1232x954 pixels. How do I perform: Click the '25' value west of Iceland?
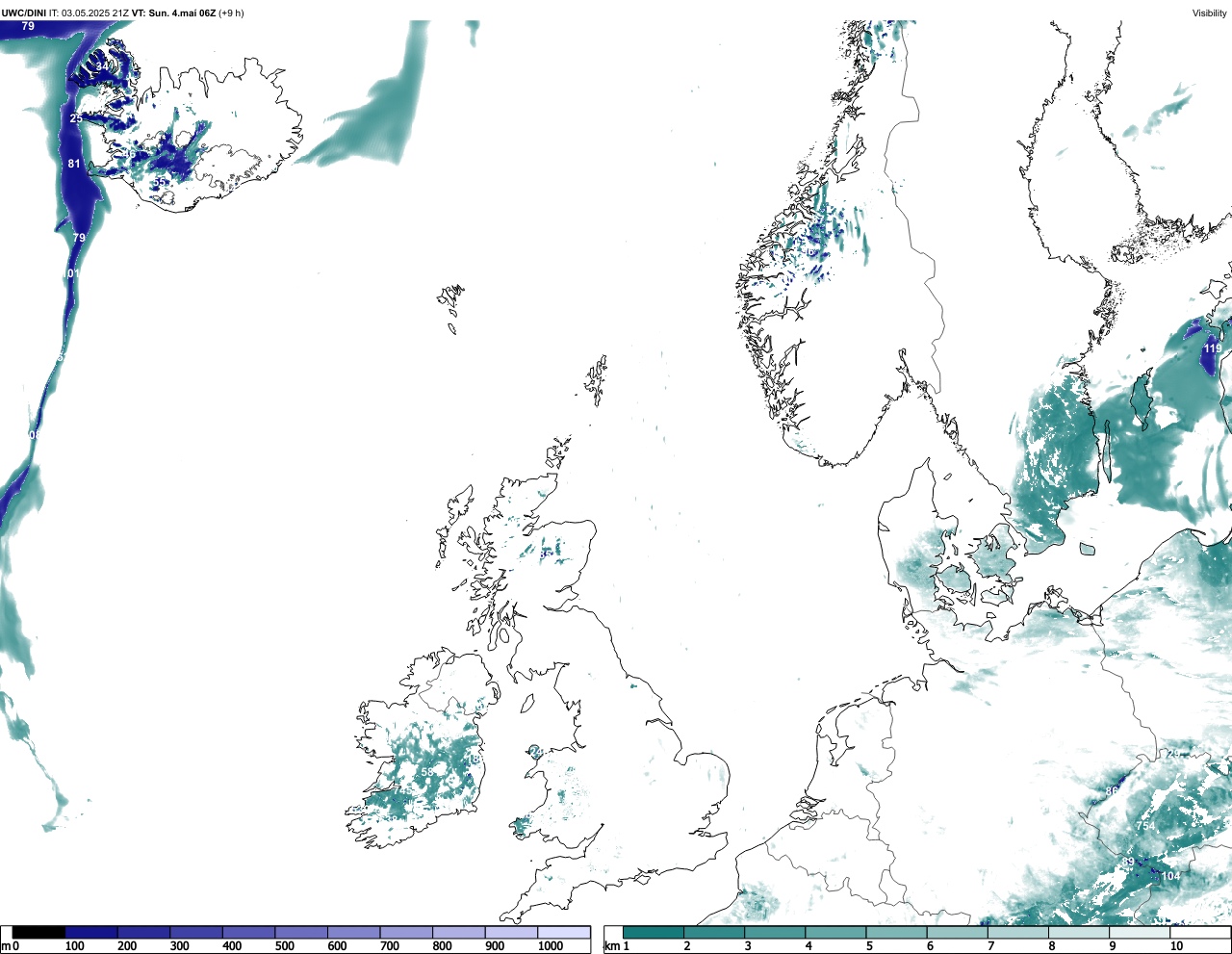[x=76, y=118]
